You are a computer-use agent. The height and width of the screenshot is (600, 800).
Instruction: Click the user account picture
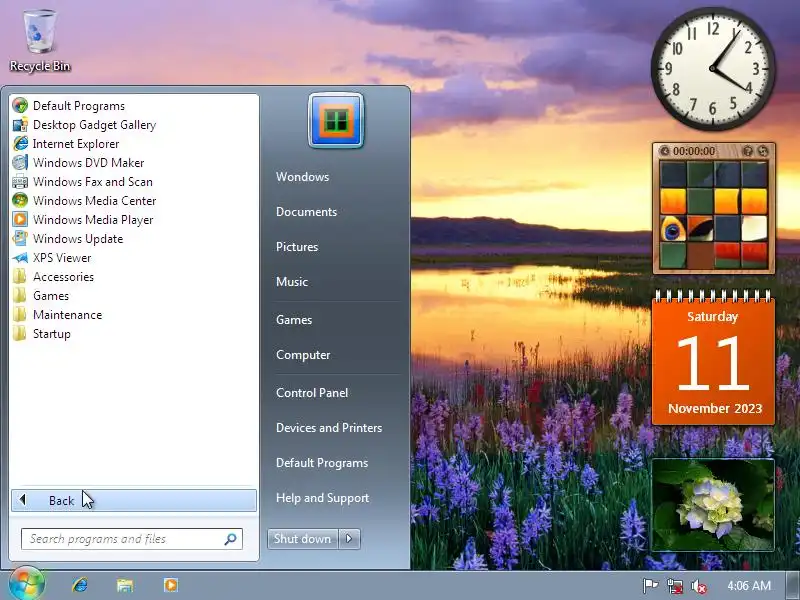coord(336,120)
